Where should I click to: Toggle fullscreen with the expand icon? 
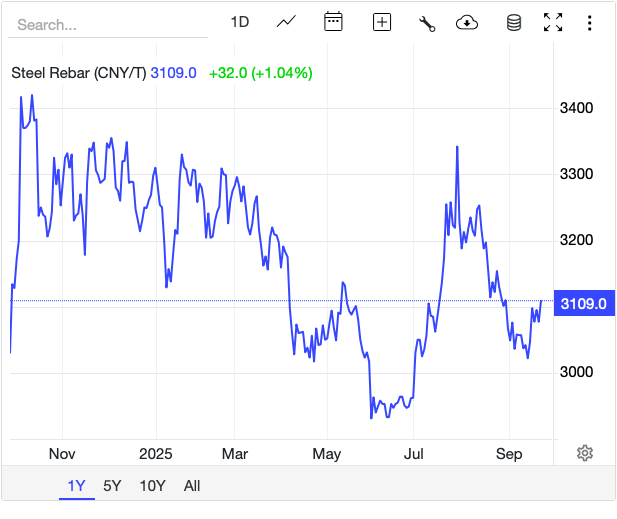(553, 23)
